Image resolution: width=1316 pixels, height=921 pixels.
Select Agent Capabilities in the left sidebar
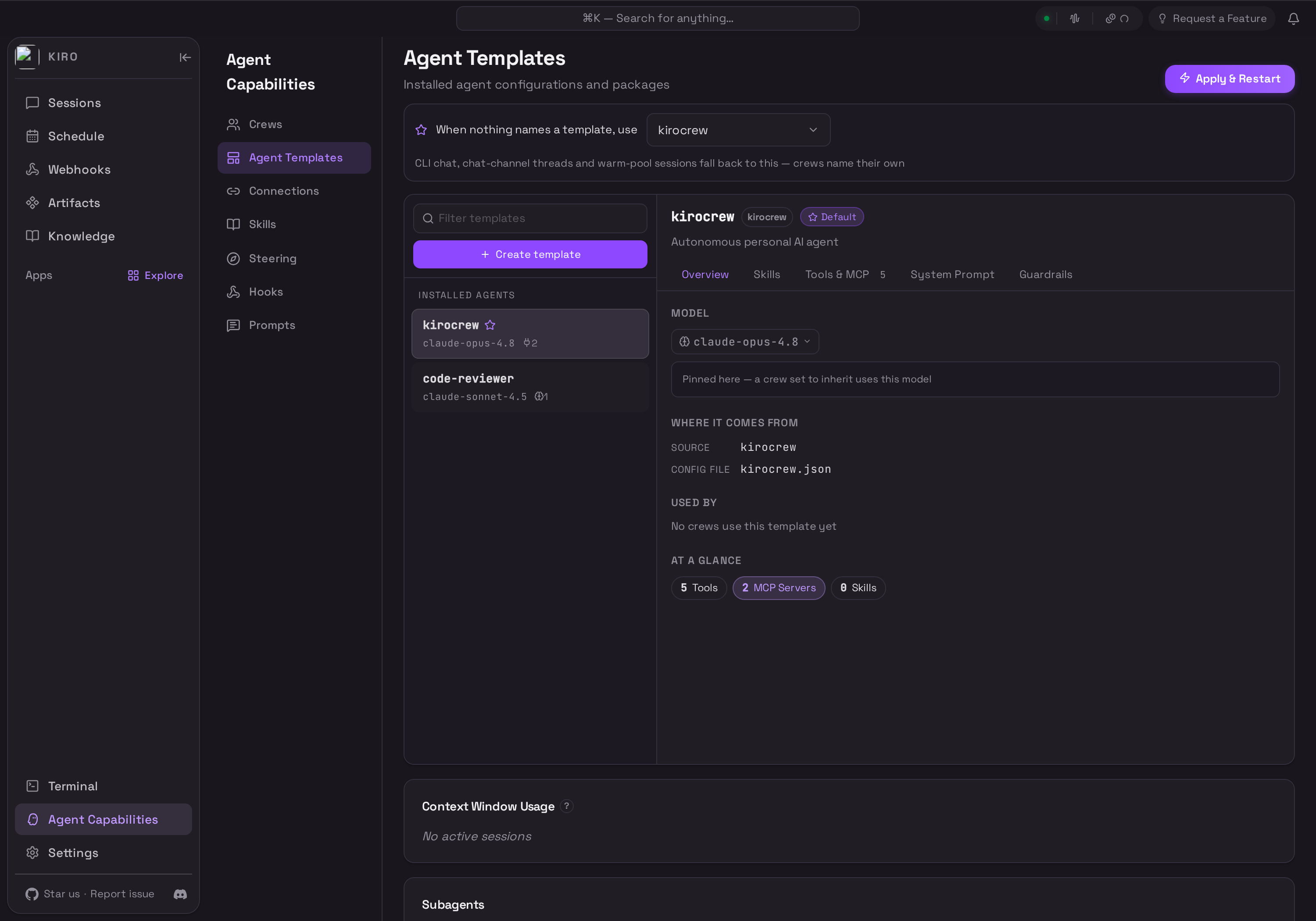103,820
